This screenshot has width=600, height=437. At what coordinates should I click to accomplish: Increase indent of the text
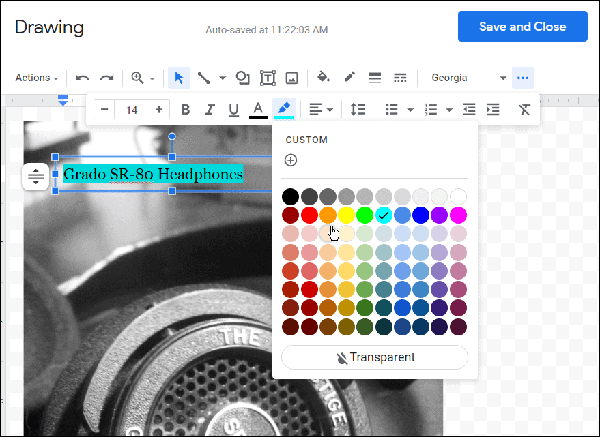(x=493, y=110)
